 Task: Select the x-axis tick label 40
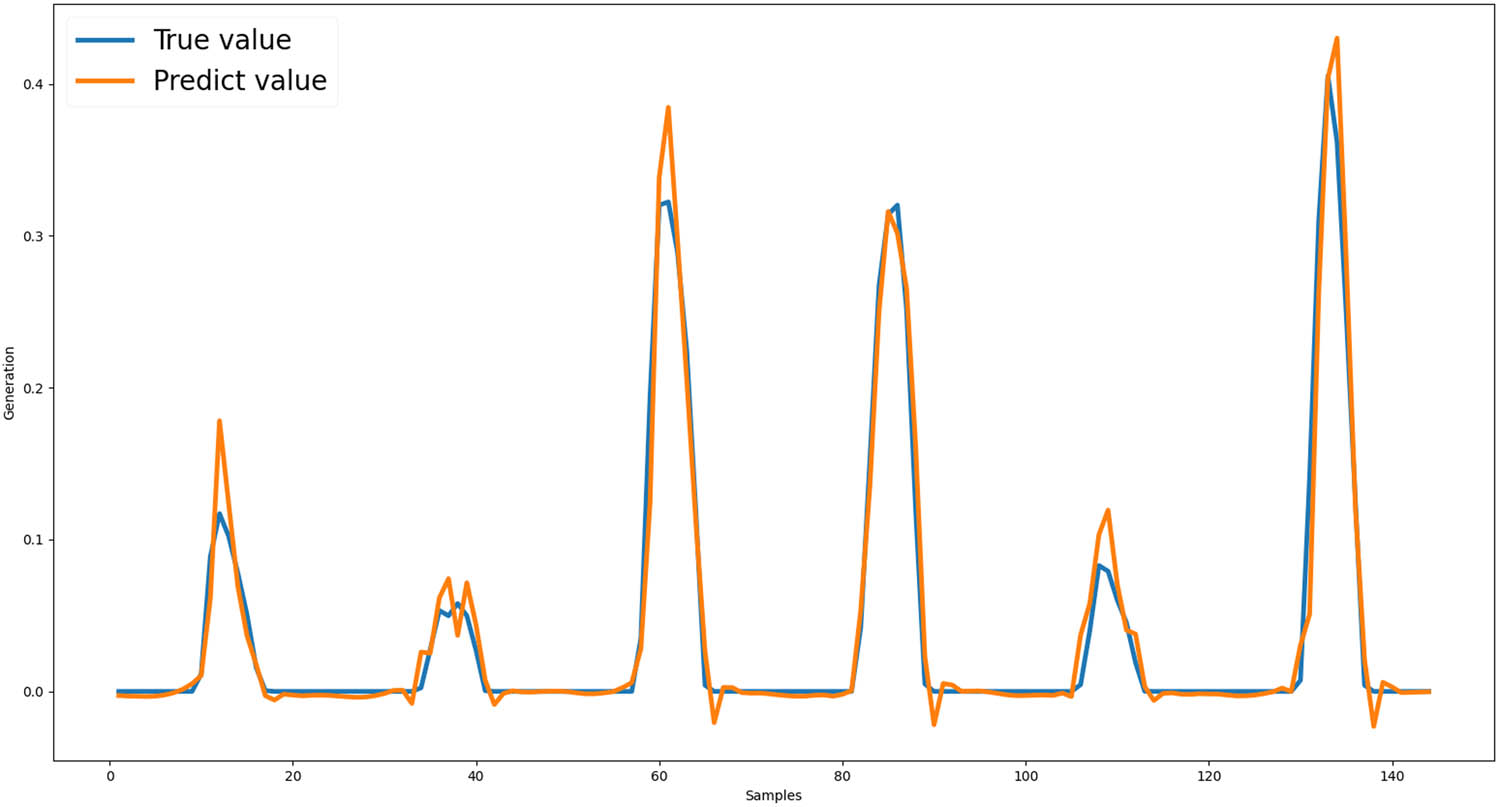(x=475, y=775)
